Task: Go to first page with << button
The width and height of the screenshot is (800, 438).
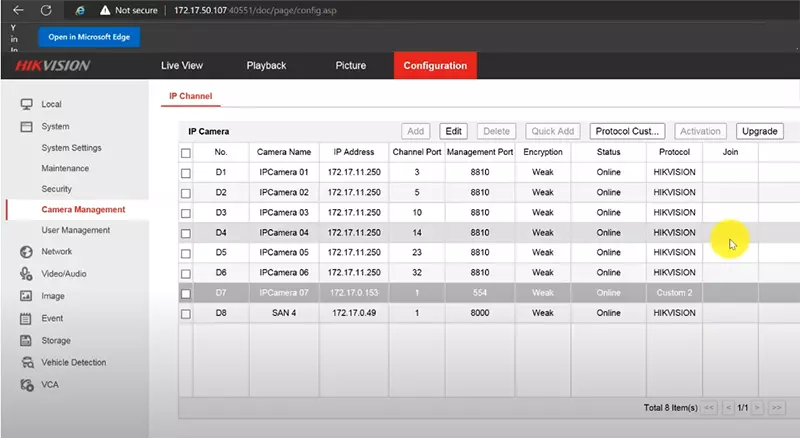Action: (709, 407)
